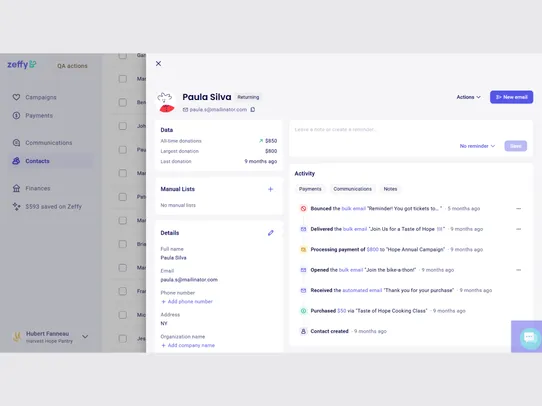Open more options for Bounced email entry
542x406 pixels.
[518, 209]
